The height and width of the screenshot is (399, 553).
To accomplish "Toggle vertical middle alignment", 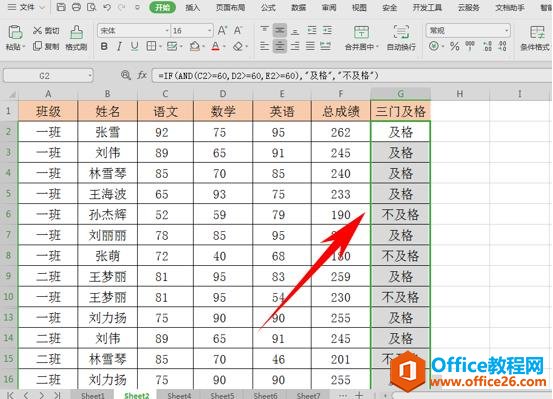I will tap(280, 30).
